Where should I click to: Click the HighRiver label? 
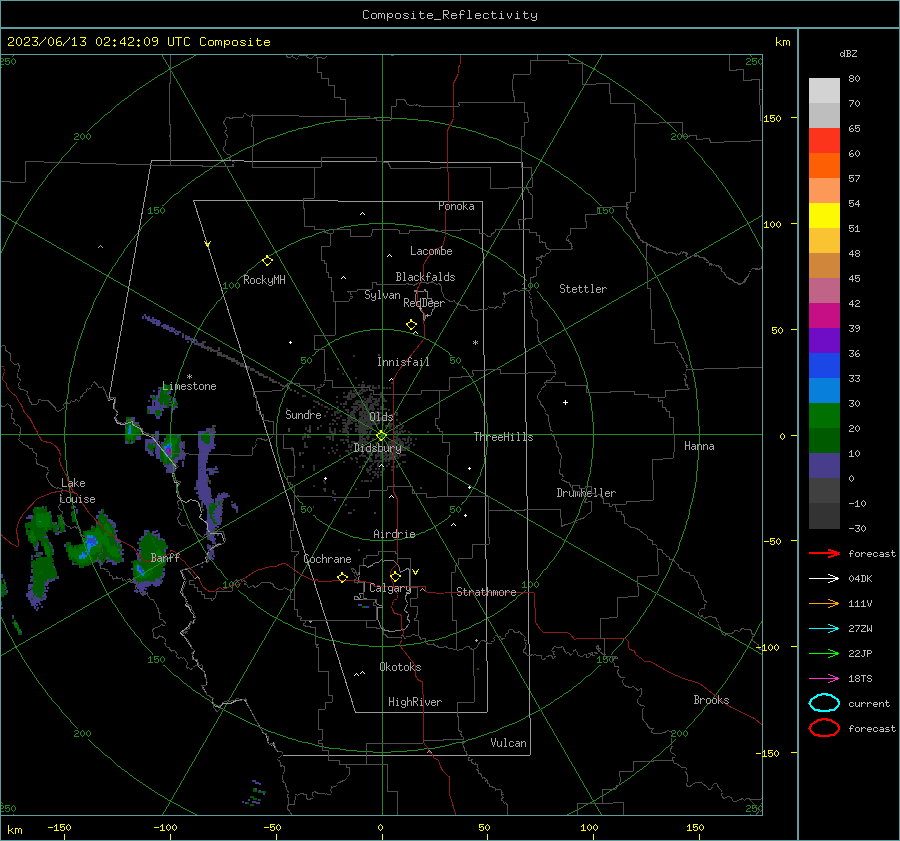415,702
